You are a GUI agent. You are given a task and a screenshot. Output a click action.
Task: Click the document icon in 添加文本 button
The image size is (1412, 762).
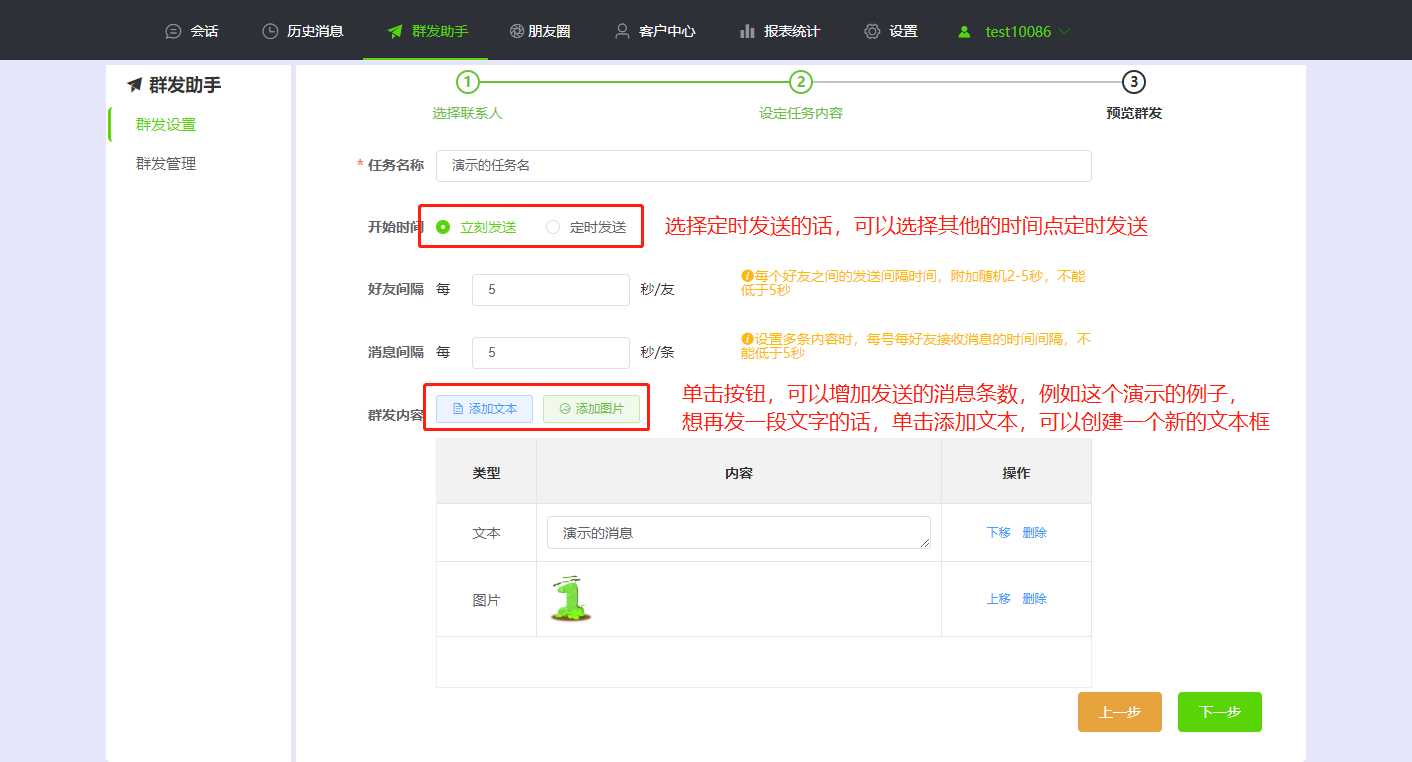(458, 409)
